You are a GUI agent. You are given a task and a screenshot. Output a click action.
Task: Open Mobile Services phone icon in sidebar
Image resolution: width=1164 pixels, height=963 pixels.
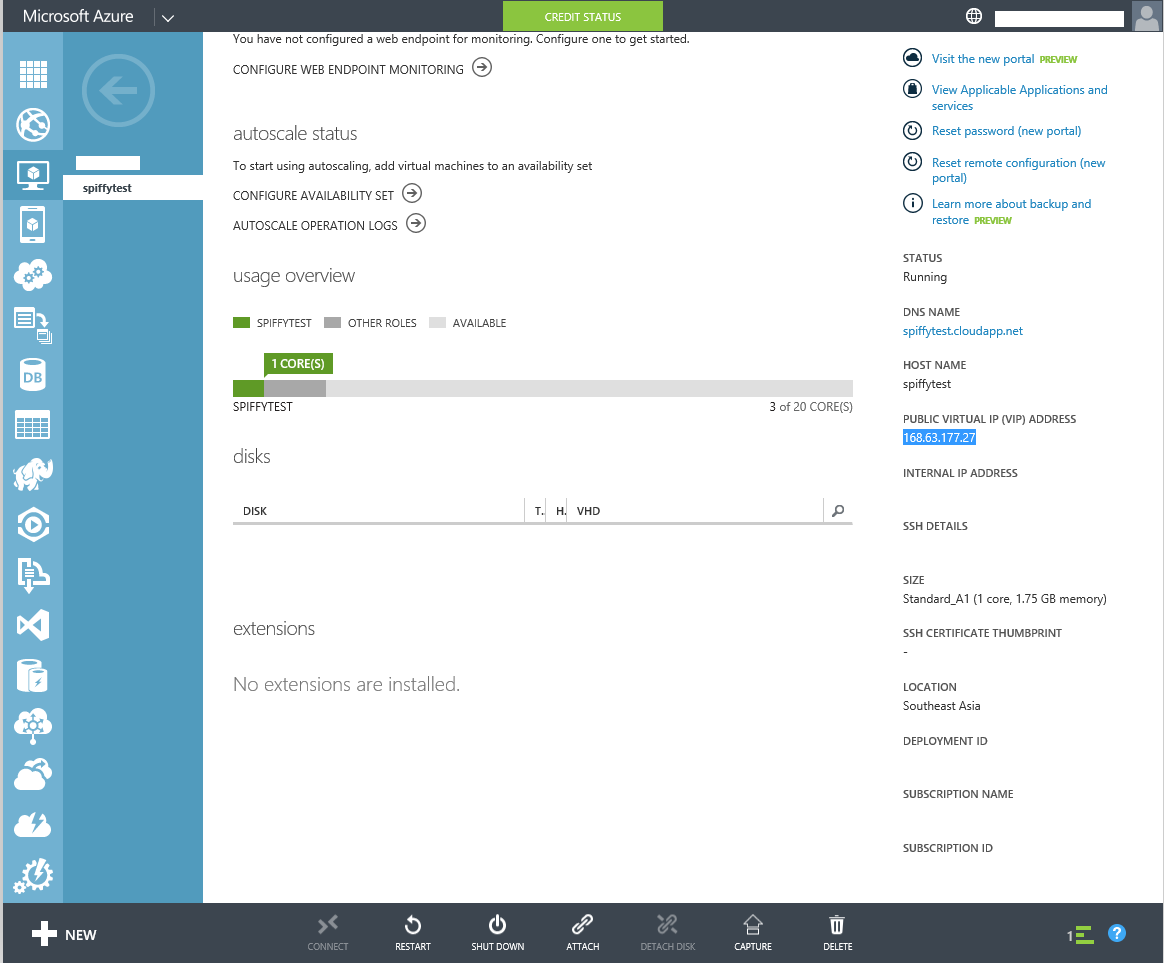[x=33, y=224]
